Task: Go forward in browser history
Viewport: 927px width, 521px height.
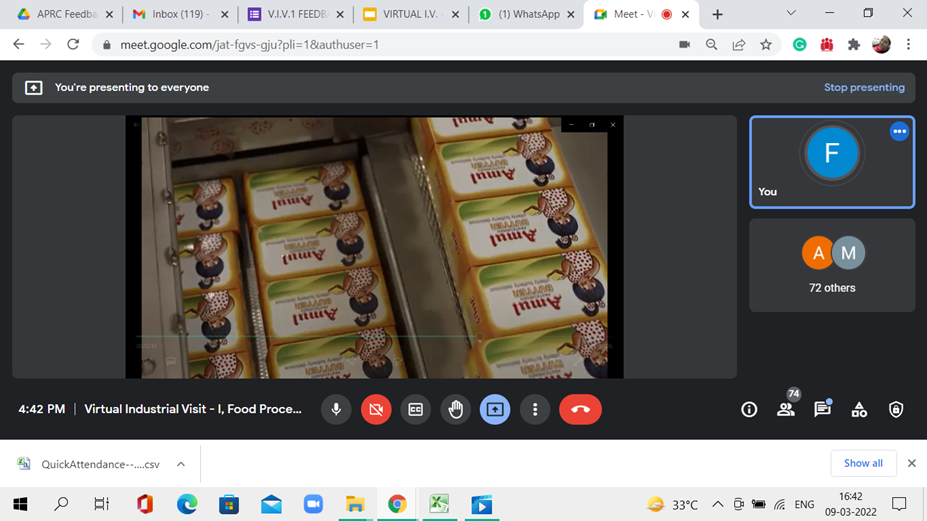Action: pyautogui.click(x=46, y=44)
